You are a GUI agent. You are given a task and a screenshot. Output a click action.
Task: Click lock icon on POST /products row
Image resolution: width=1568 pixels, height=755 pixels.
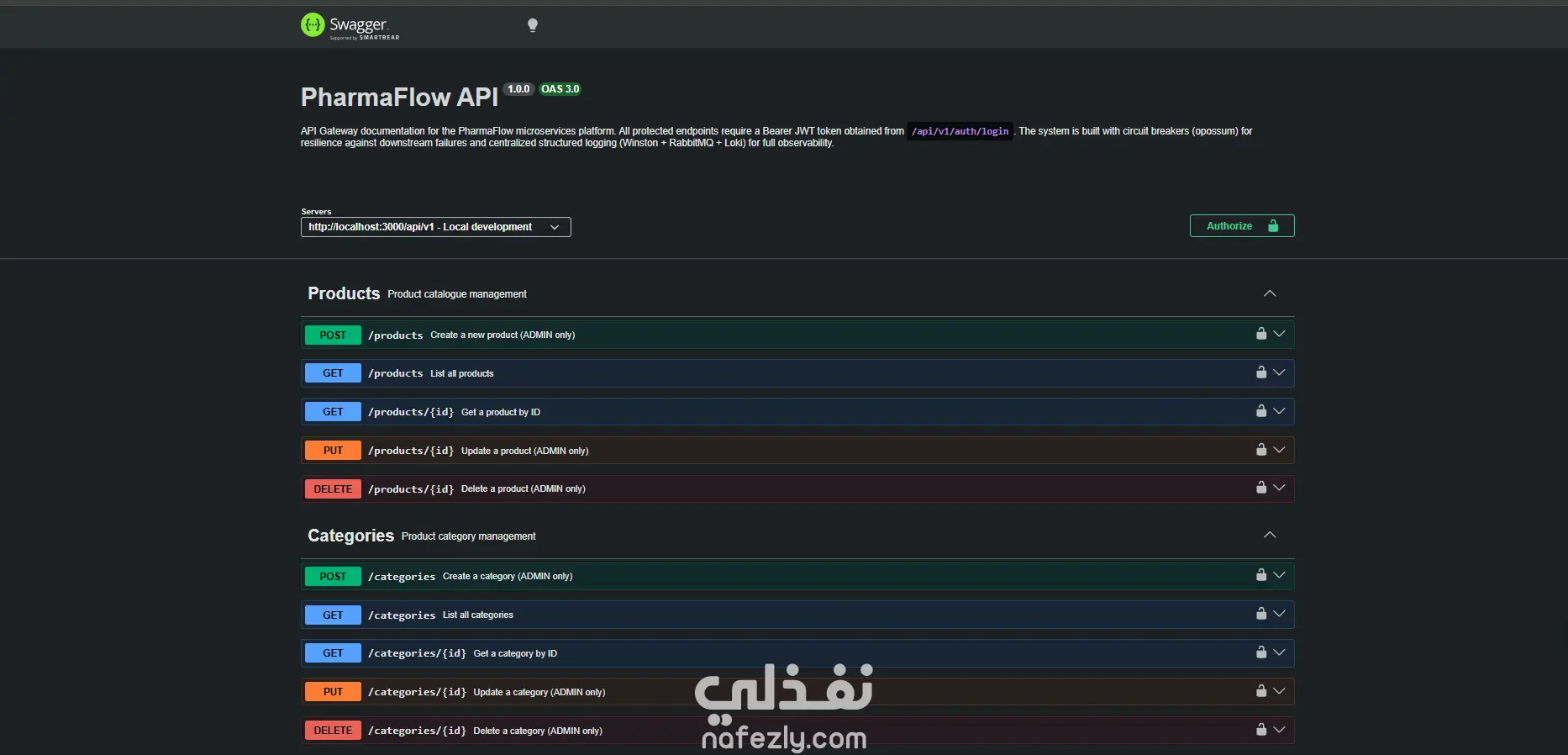click(x=1261, y=334)
